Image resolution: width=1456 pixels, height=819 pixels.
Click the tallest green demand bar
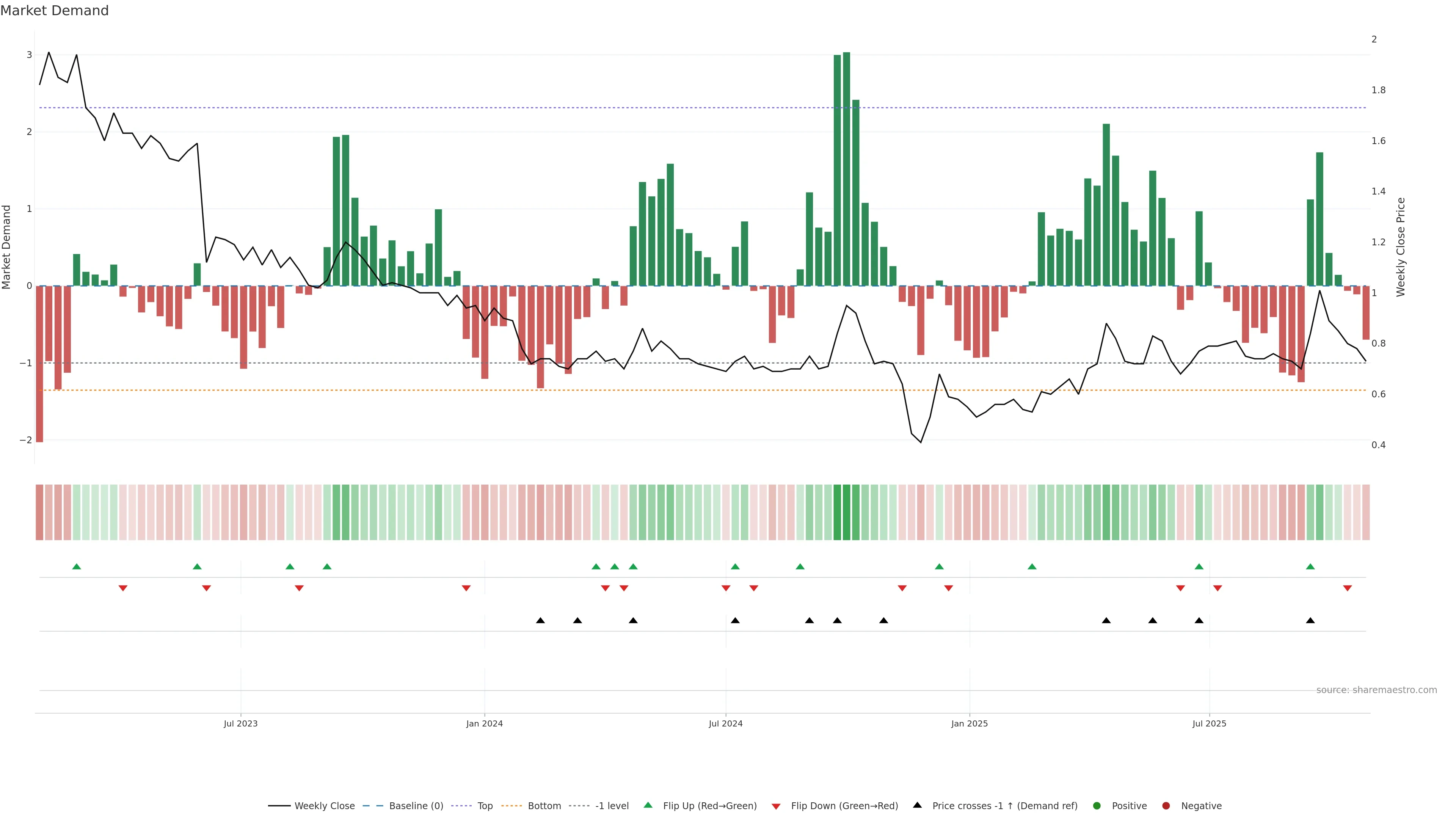(x=846, y=169)
